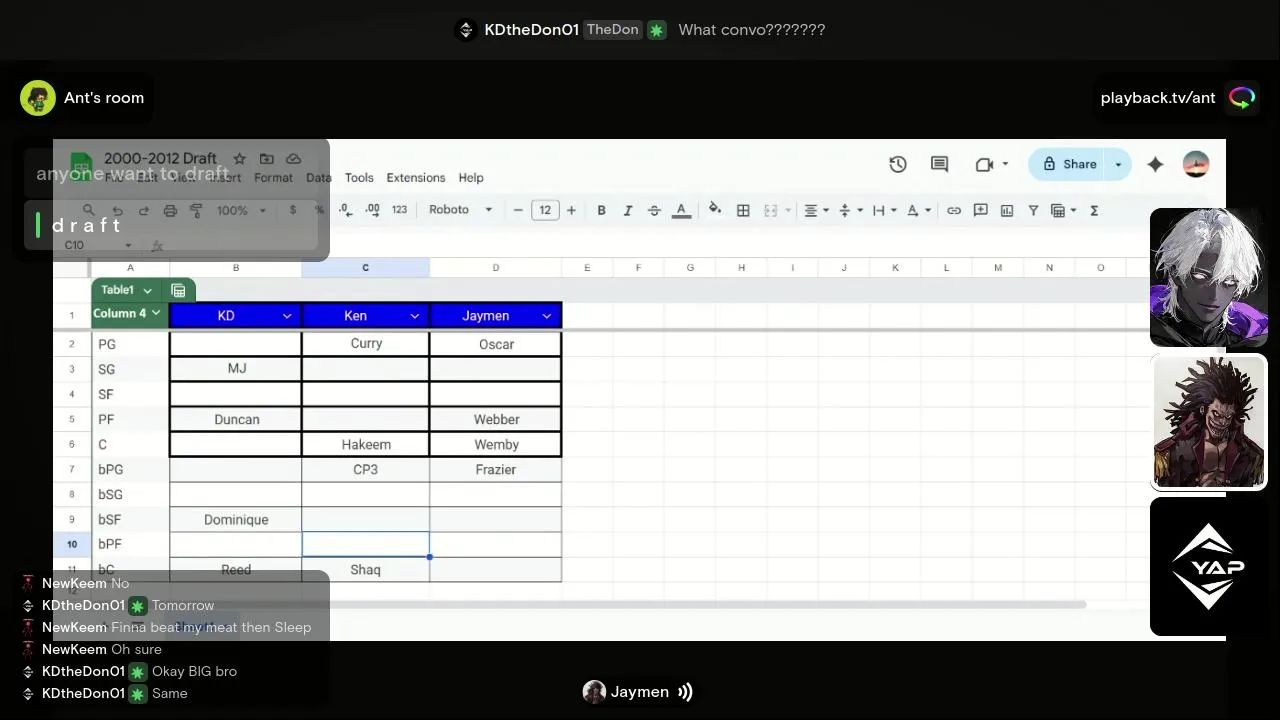This screenshot has width=1280, height=720.
Task: Decrease font size with minus icon
Action: (518, 210)
